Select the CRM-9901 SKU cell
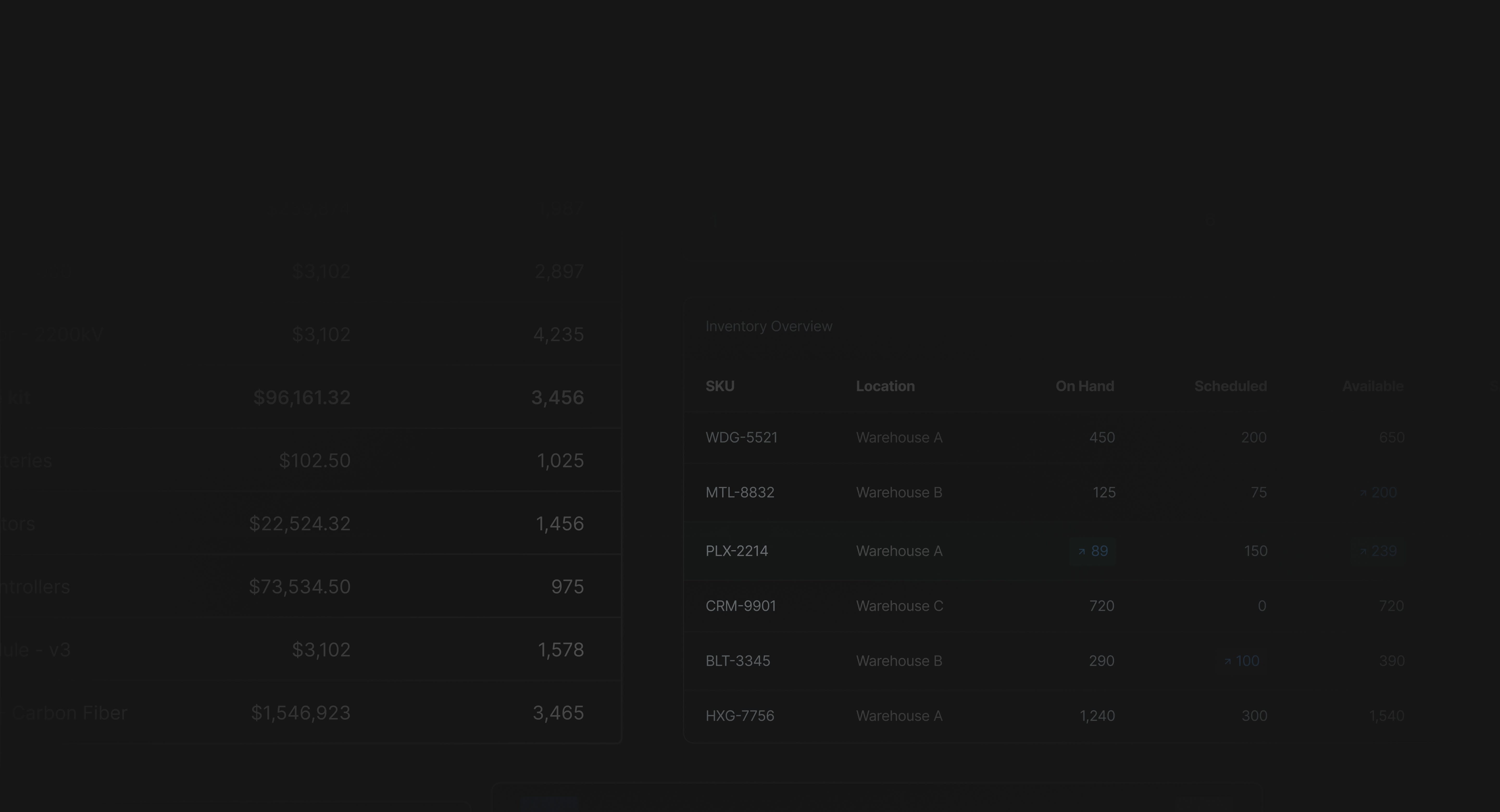The height and width of the screenshot is (812, 1500). 741,606
